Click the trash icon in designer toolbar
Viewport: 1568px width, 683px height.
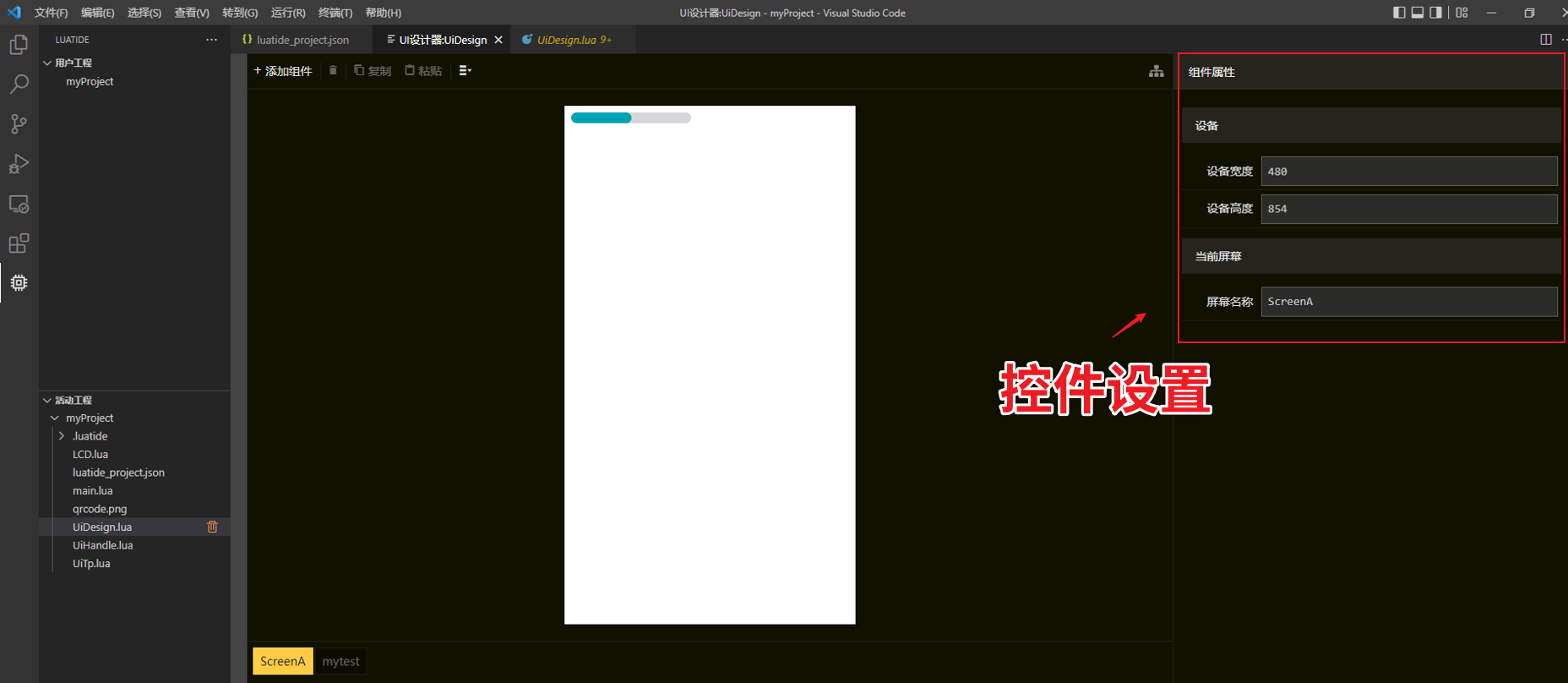333,70
